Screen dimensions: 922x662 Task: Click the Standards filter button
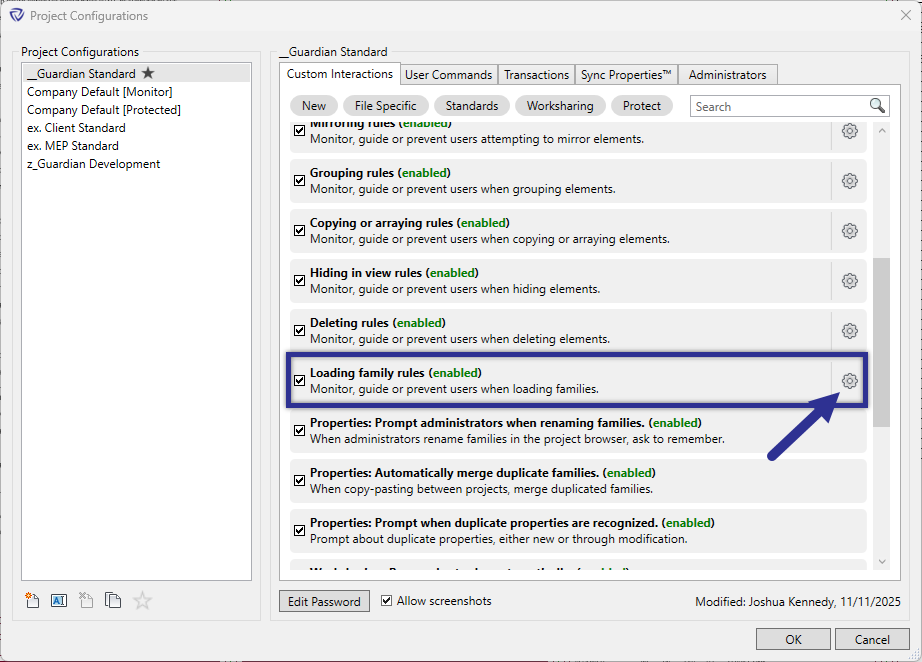471,105
